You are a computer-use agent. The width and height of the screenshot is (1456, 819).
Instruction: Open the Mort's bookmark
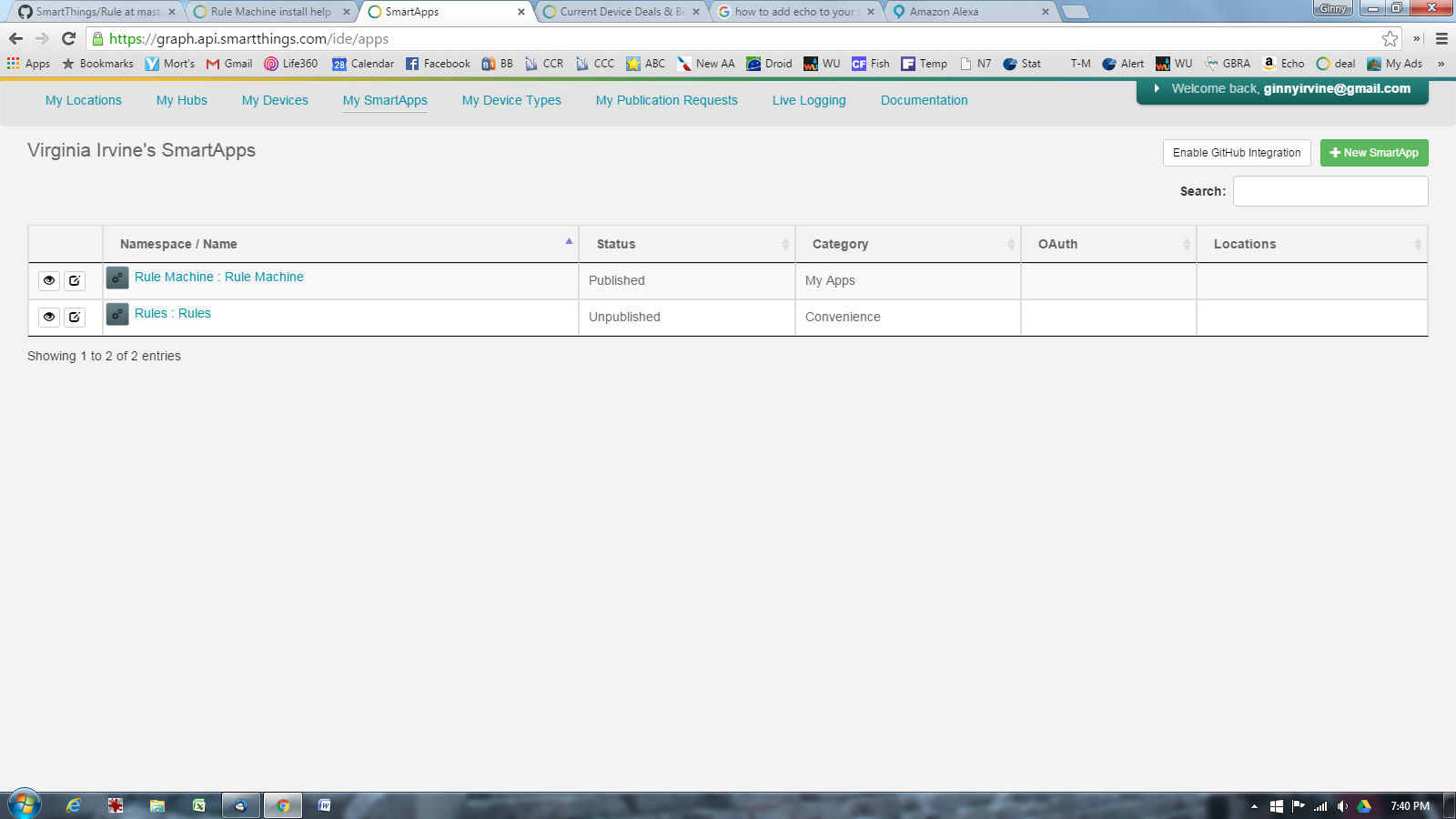tap(170, 64)
